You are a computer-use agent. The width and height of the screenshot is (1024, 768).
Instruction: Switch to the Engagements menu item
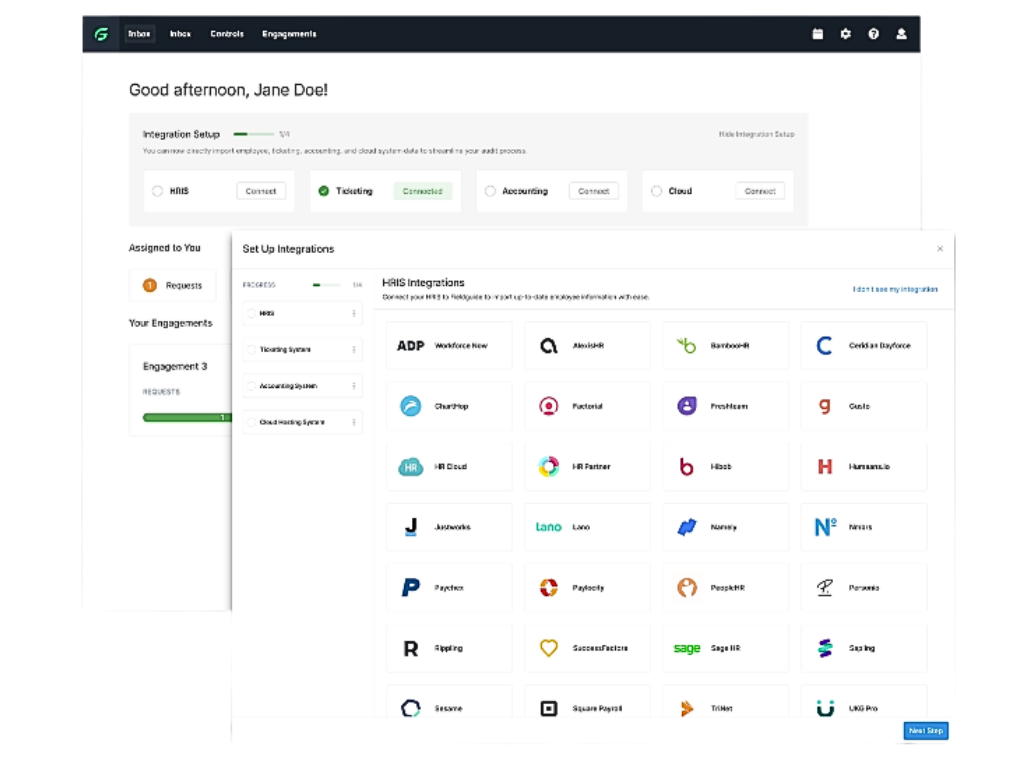pyautogui.click(x=289, y=34)
